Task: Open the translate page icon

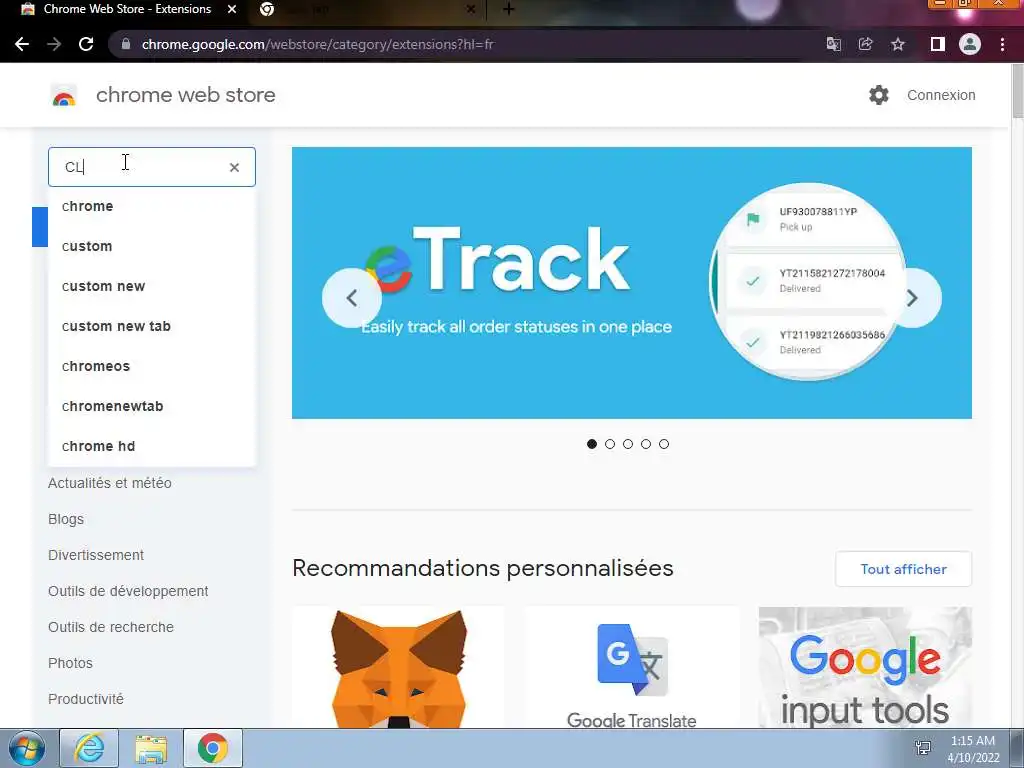Action: pos(833,44)
